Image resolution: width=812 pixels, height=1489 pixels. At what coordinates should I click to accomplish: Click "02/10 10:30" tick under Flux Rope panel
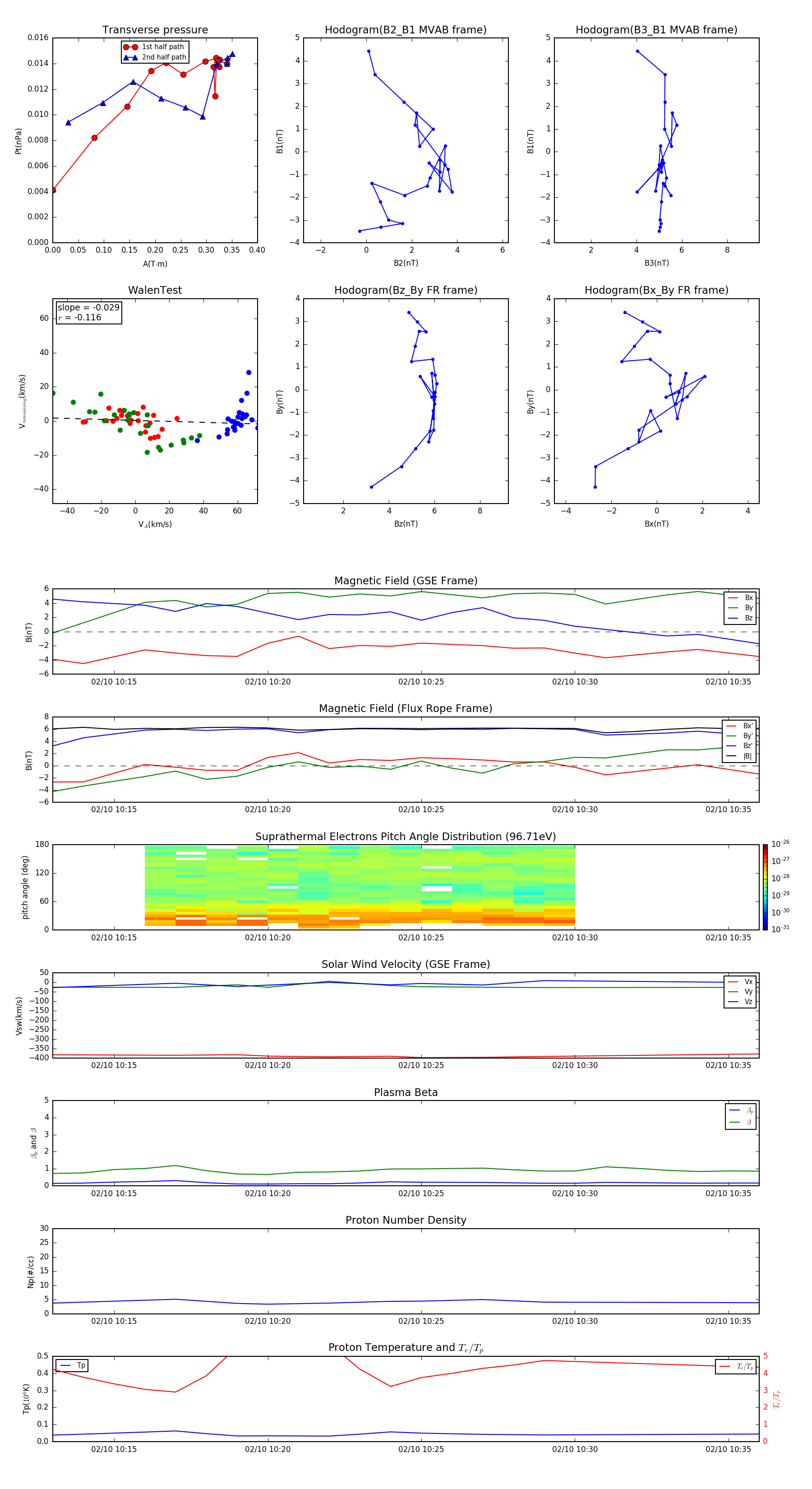(x=574, y=810)
